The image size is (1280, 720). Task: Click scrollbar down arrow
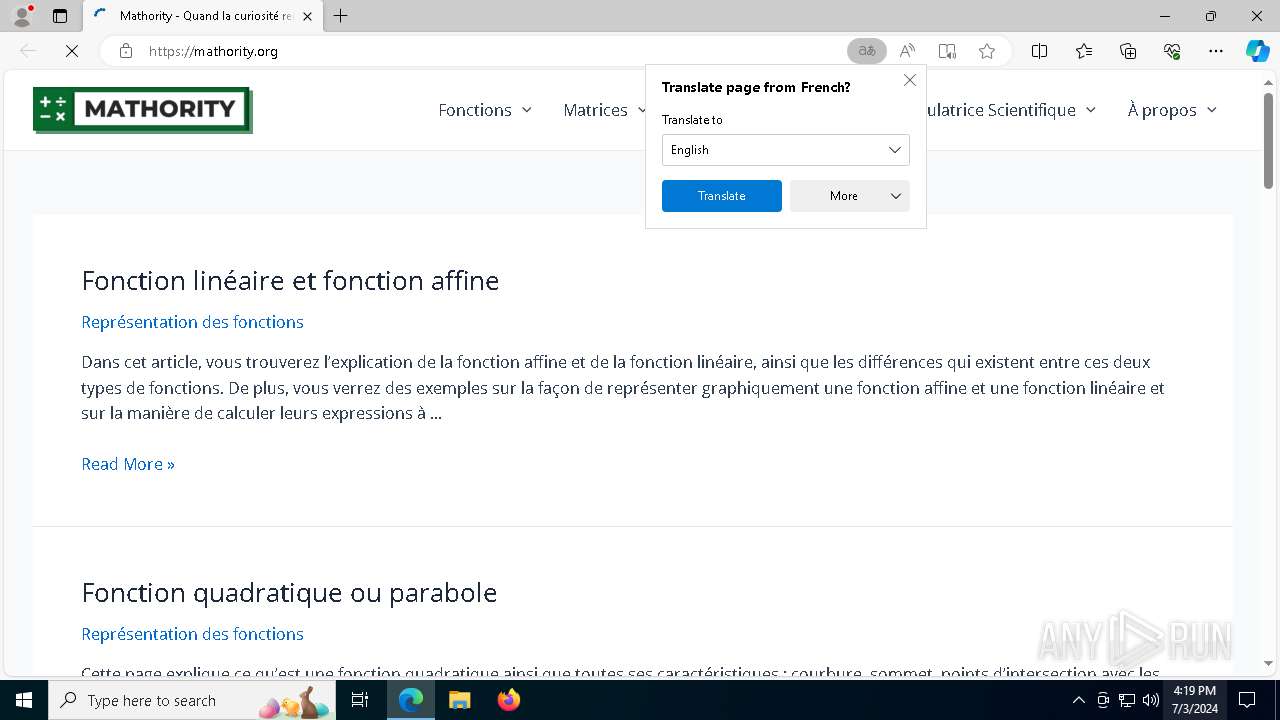coord(1268,664)
